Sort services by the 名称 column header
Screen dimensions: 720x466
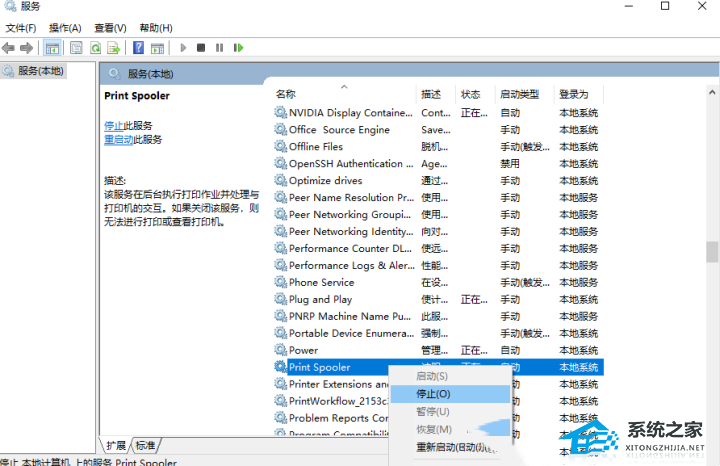(287, 94)
